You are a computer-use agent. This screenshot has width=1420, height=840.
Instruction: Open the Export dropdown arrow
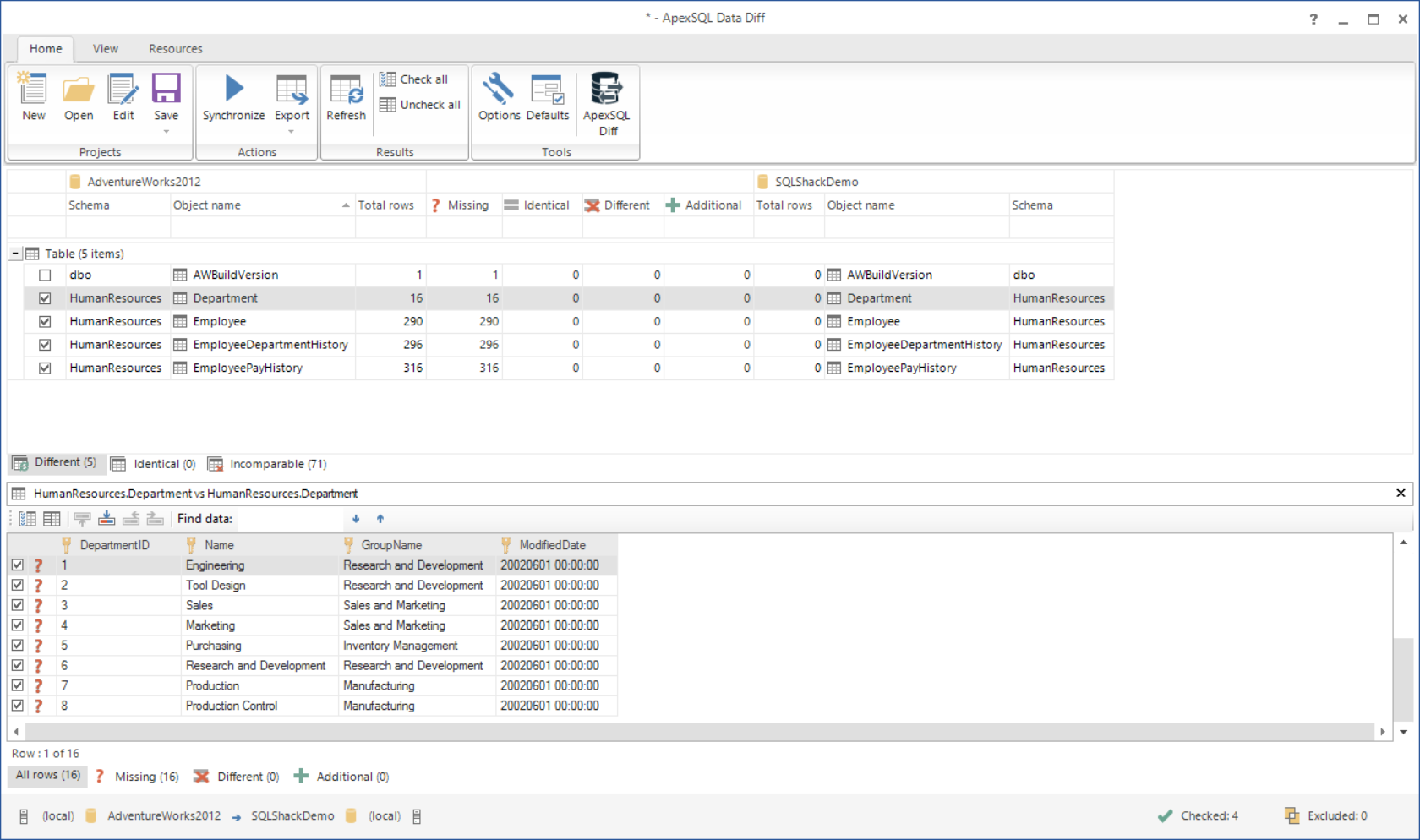292,132
